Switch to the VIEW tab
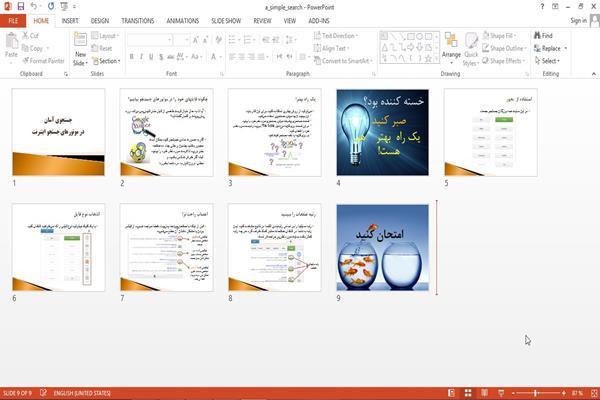 (290, 21)
